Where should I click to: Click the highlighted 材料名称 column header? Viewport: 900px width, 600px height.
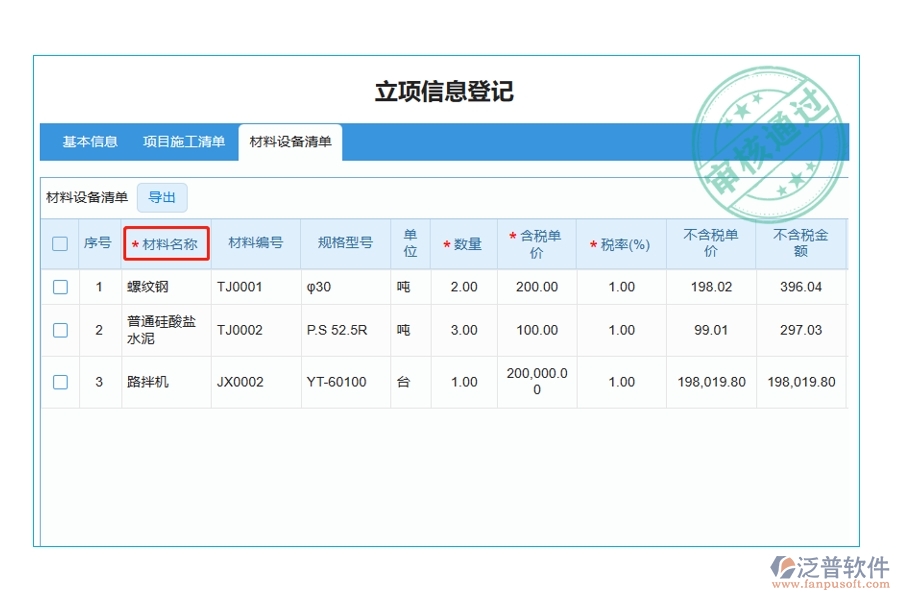click(x=165, y=243)
